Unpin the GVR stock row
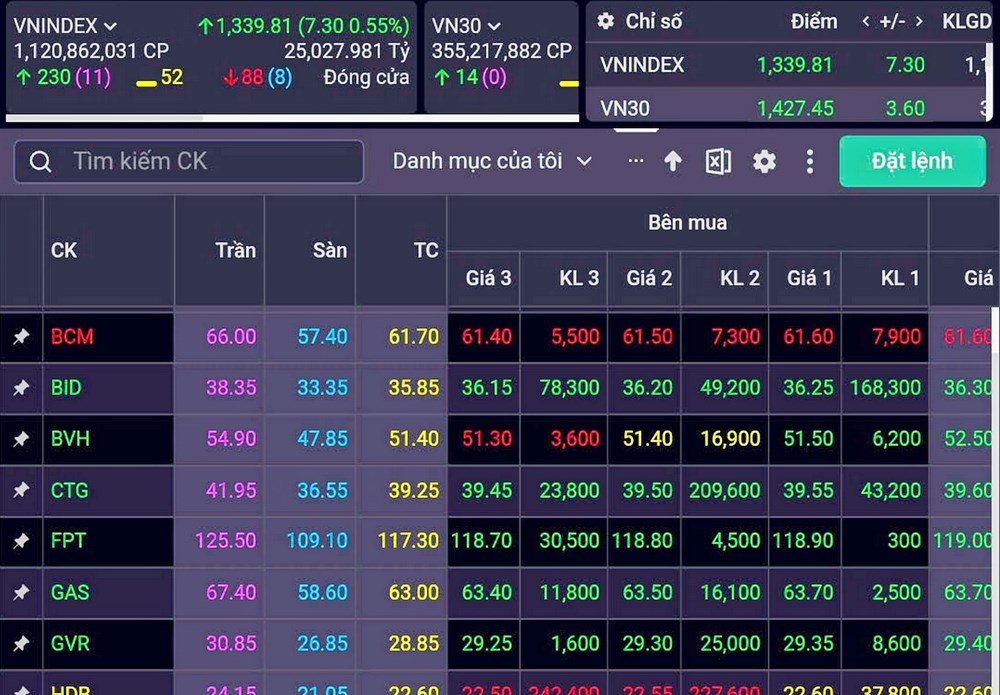This screenshot has height=695, width=1000. (x=21, y=644)
